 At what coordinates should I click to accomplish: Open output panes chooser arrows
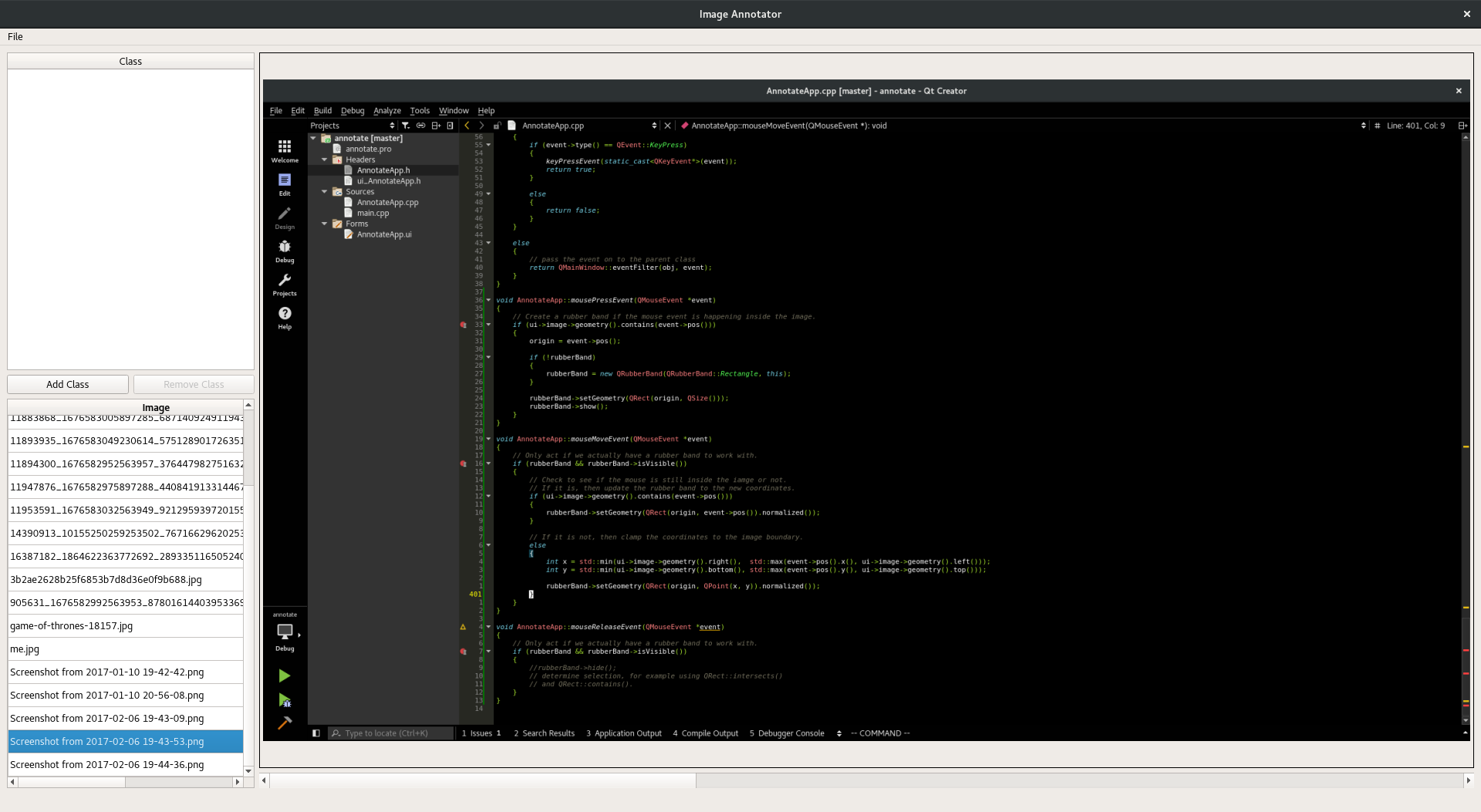click(839, 733)
